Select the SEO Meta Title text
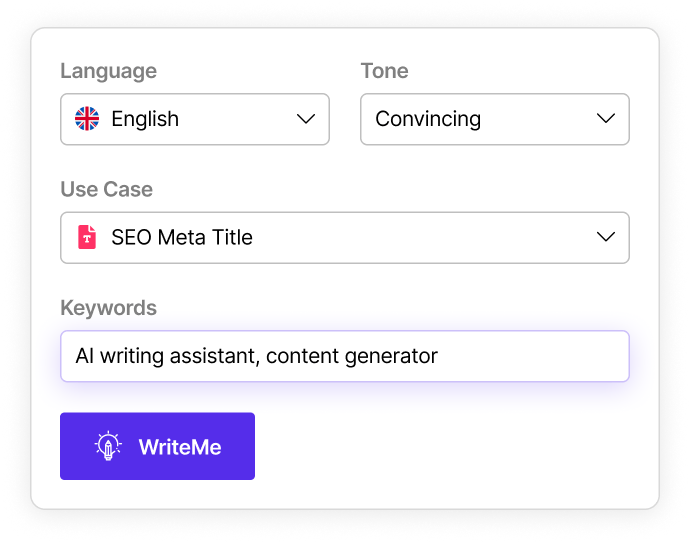 182,237
